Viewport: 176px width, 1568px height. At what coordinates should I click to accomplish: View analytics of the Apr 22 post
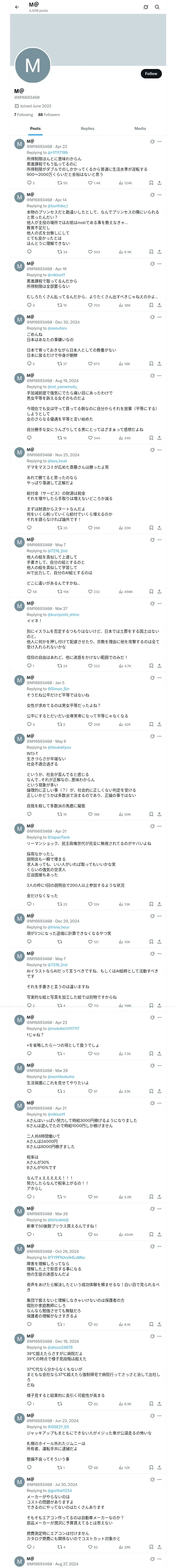125,183
